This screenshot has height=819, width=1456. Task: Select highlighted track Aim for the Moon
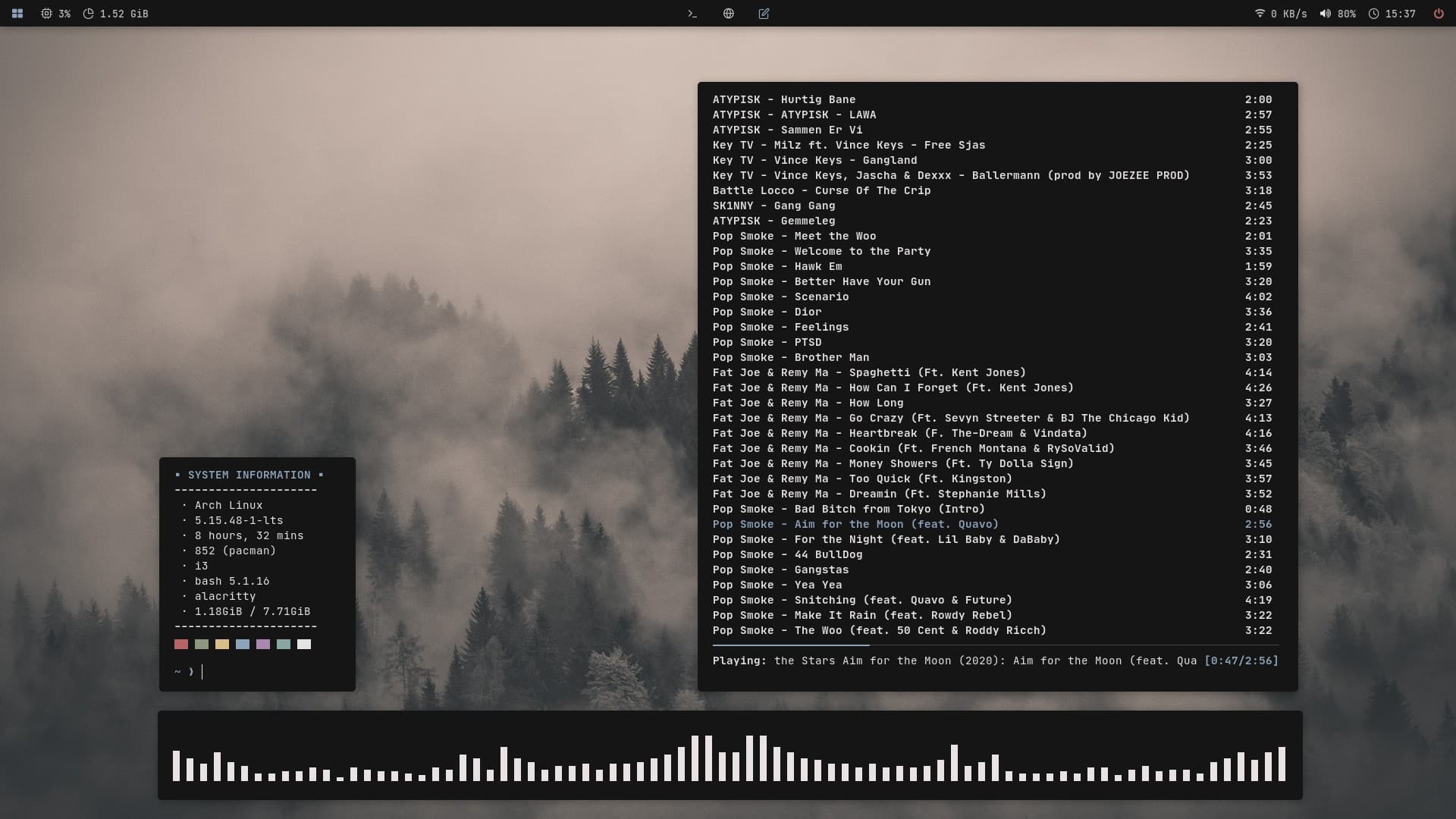coord(993,524)
